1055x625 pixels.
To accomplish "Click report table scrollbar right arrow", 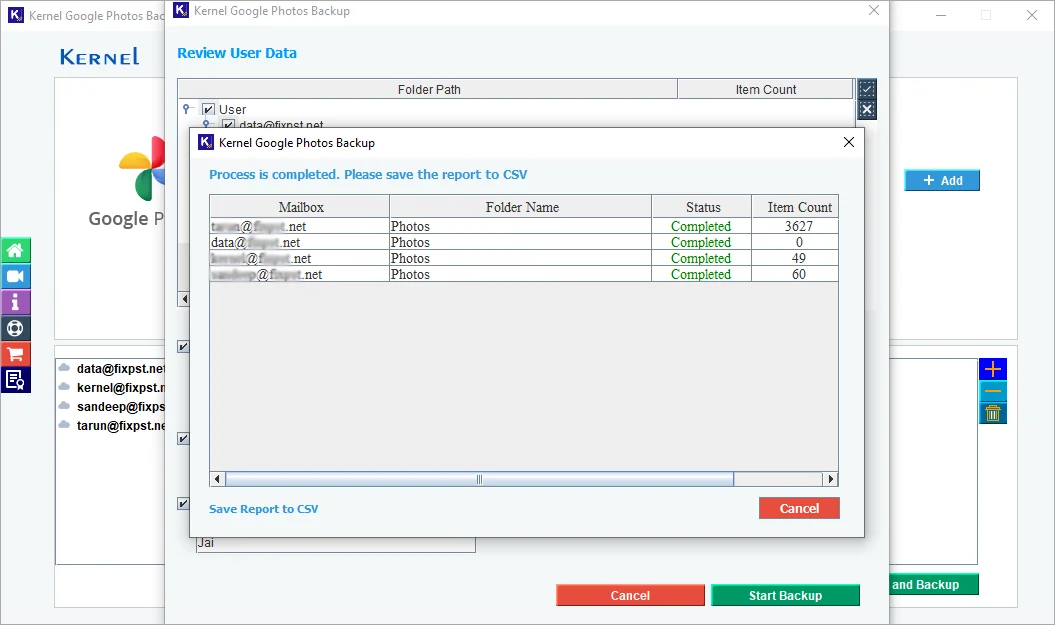I will click(831, 479).
